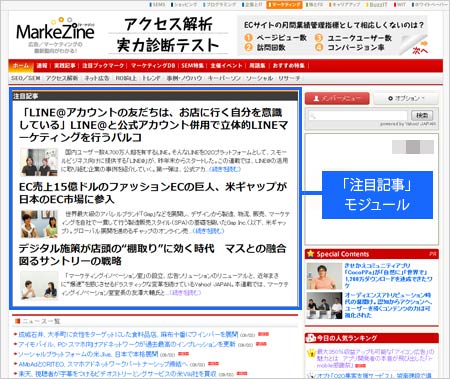Open the EC売上15億ドル ギャップ headline article
This screenshot has width=450, height=379.
(153, 193)
